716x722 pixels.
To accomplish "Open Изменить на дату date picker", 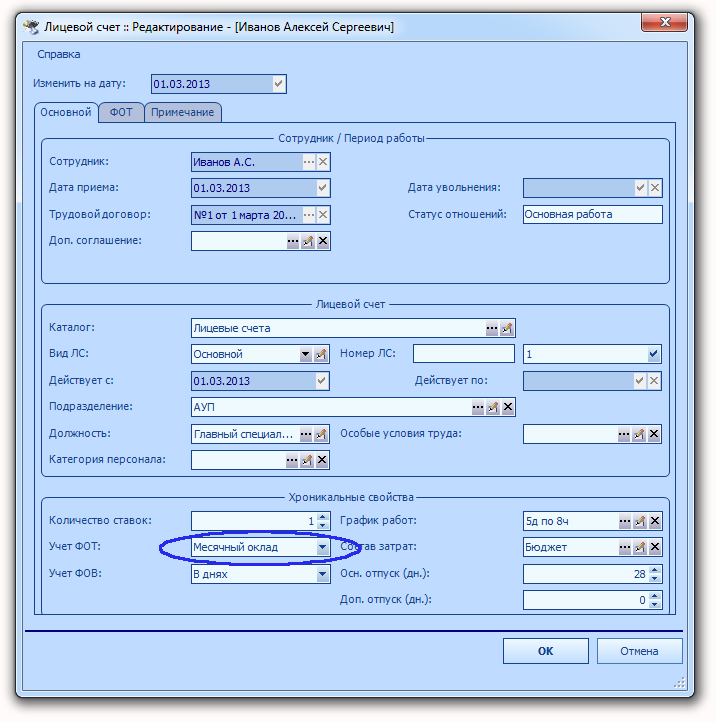I will (x=278, y=84).
